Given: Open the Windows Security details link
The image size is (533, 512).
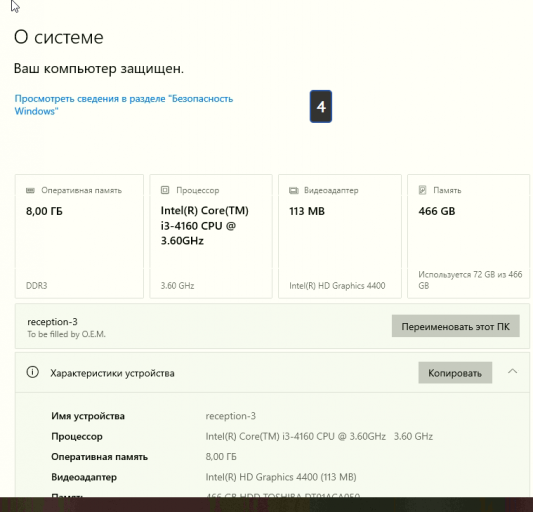Looking at the screenshot, I should tap(124, 105).
